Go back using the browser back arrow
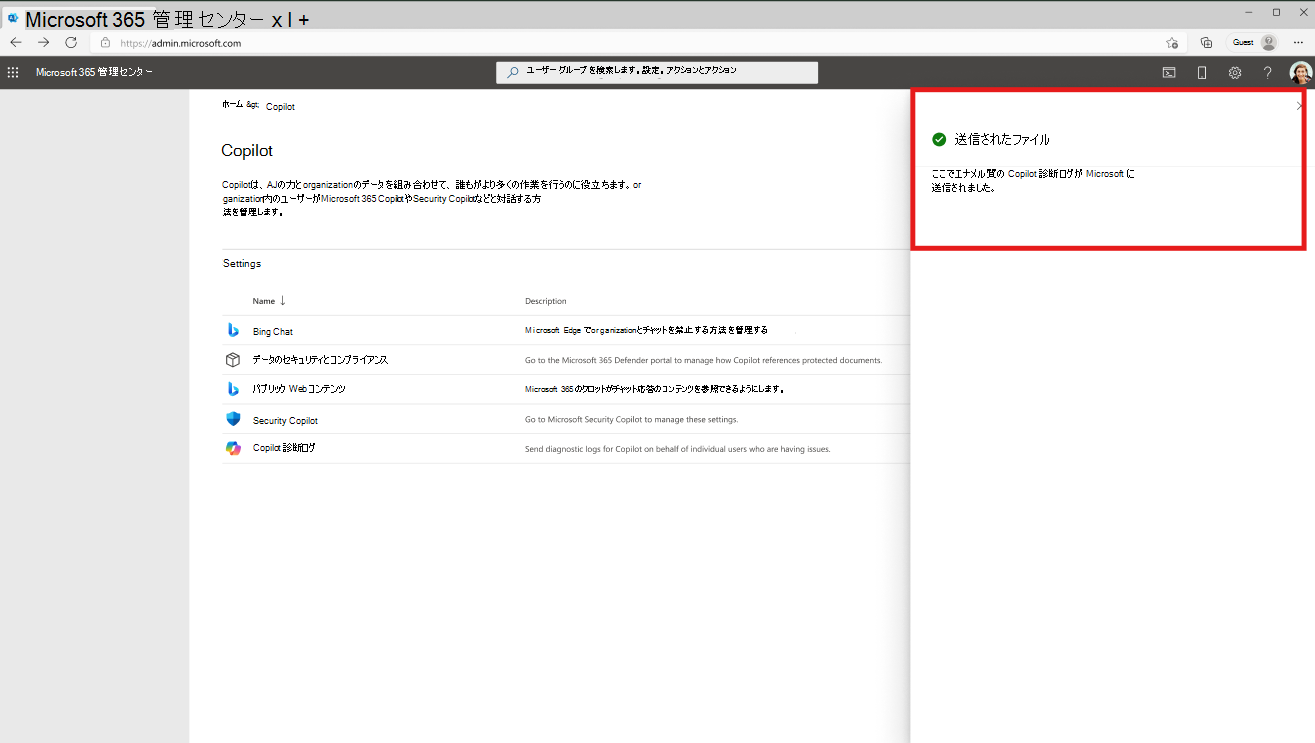 (16, 43)
